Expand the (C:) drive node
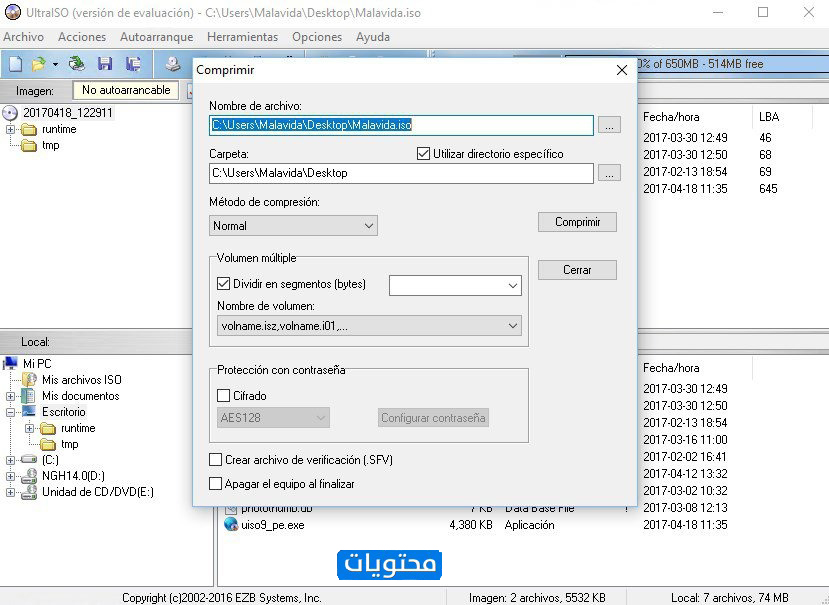The image size is (829, 605). click(x=10, y=460)
